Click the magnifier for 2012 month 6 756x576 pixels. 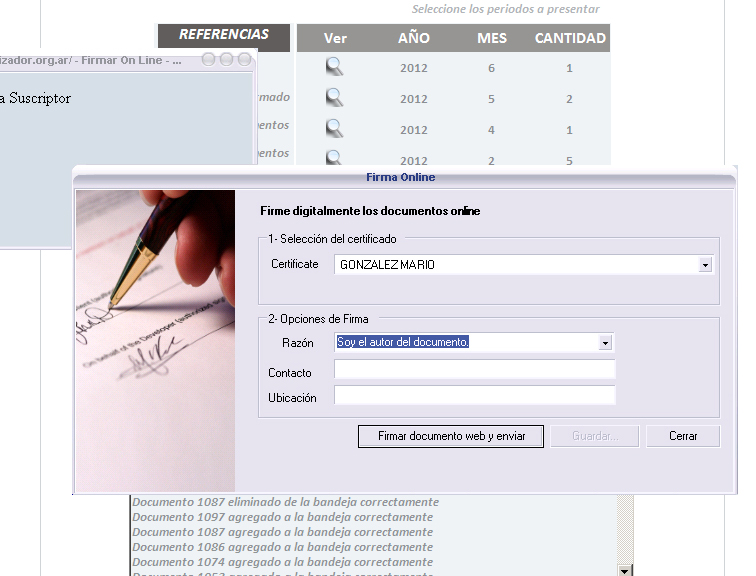pyautogui.click(x=334, y=68)
